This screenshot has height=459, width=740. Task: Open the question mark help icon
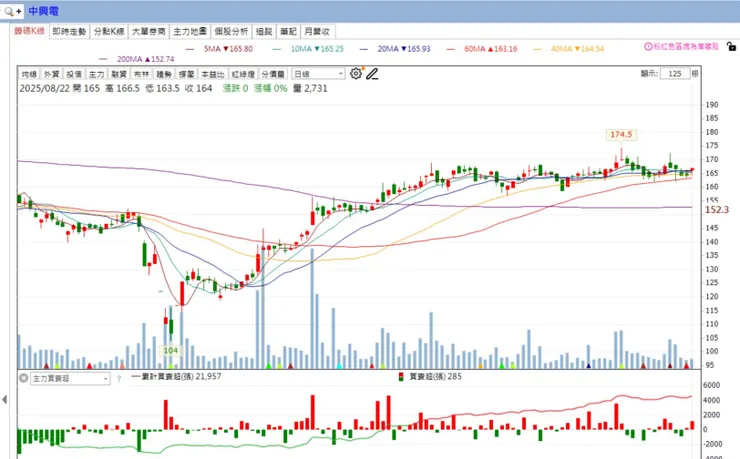119,378
